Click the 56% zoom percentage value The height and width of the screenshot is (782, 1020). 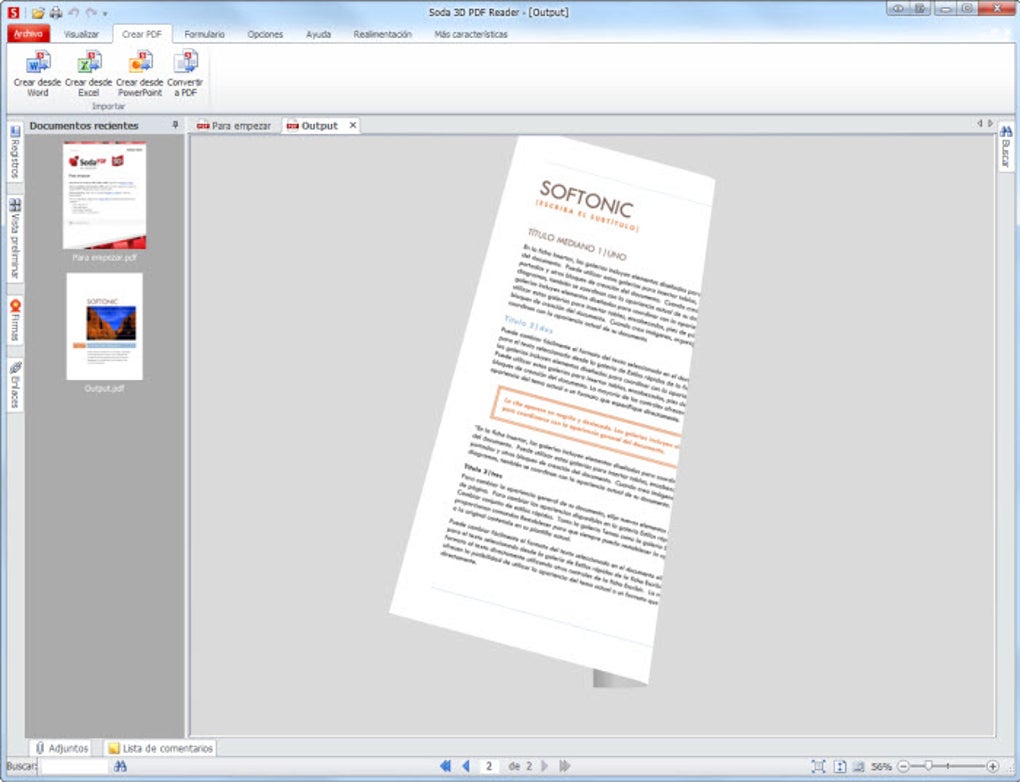881,766
